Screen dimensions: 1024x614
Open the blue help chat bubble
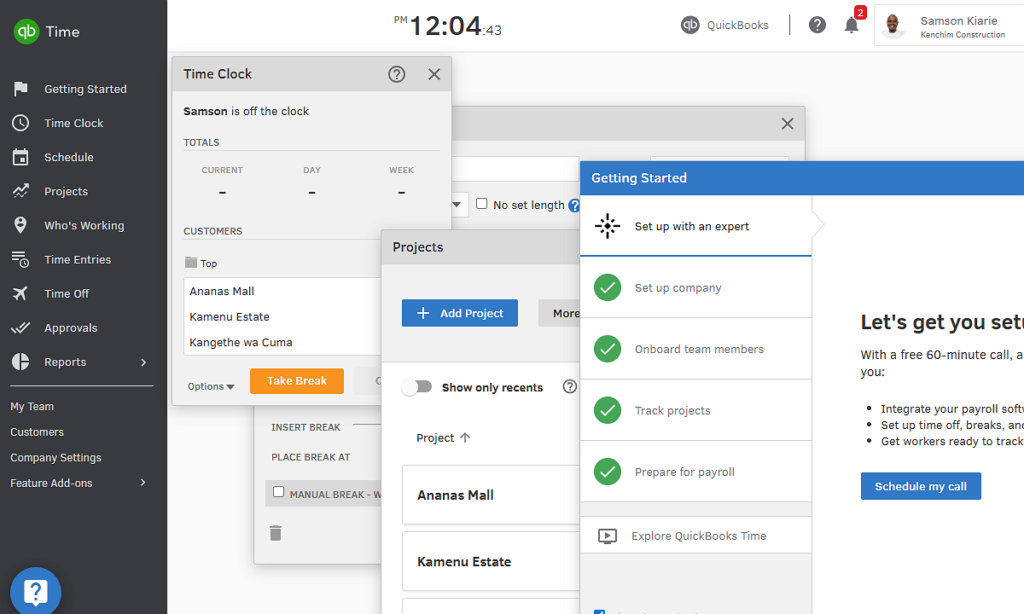[x=36, y=592]
